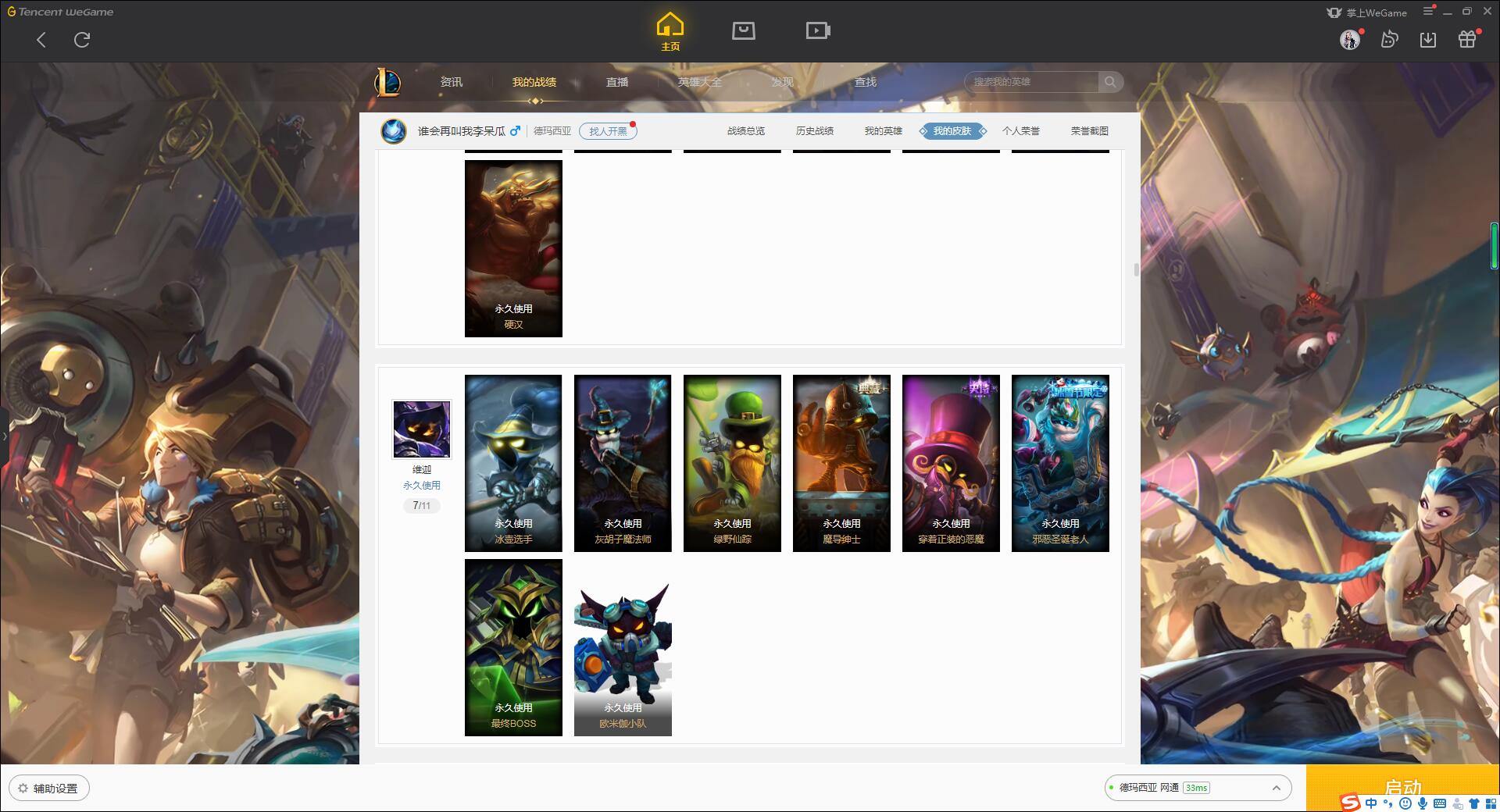Open the 冰壶选手 skin card
The height and width of the screenshot is (812, 1500).
tap(513, 463)
